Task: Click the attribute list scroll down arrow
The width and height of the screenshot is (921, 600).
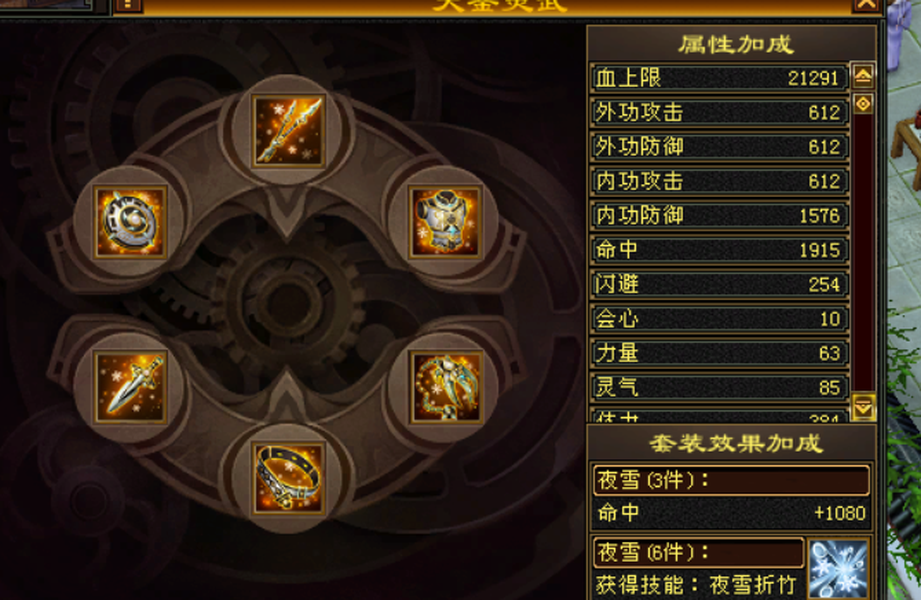Action: 863,407
